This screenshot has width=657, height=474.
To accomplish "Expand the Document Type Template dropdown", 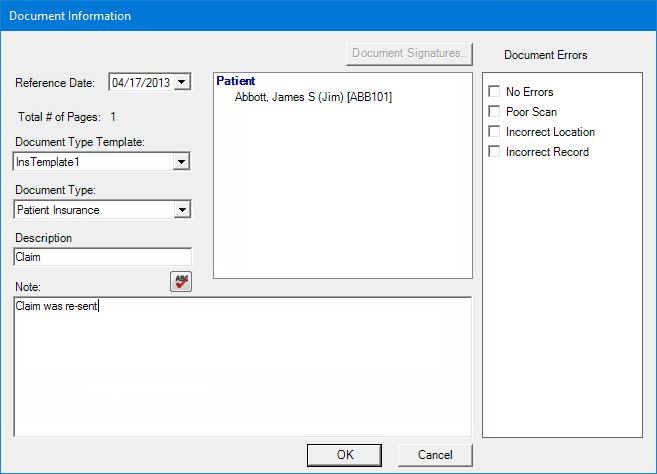I will 181,162.
